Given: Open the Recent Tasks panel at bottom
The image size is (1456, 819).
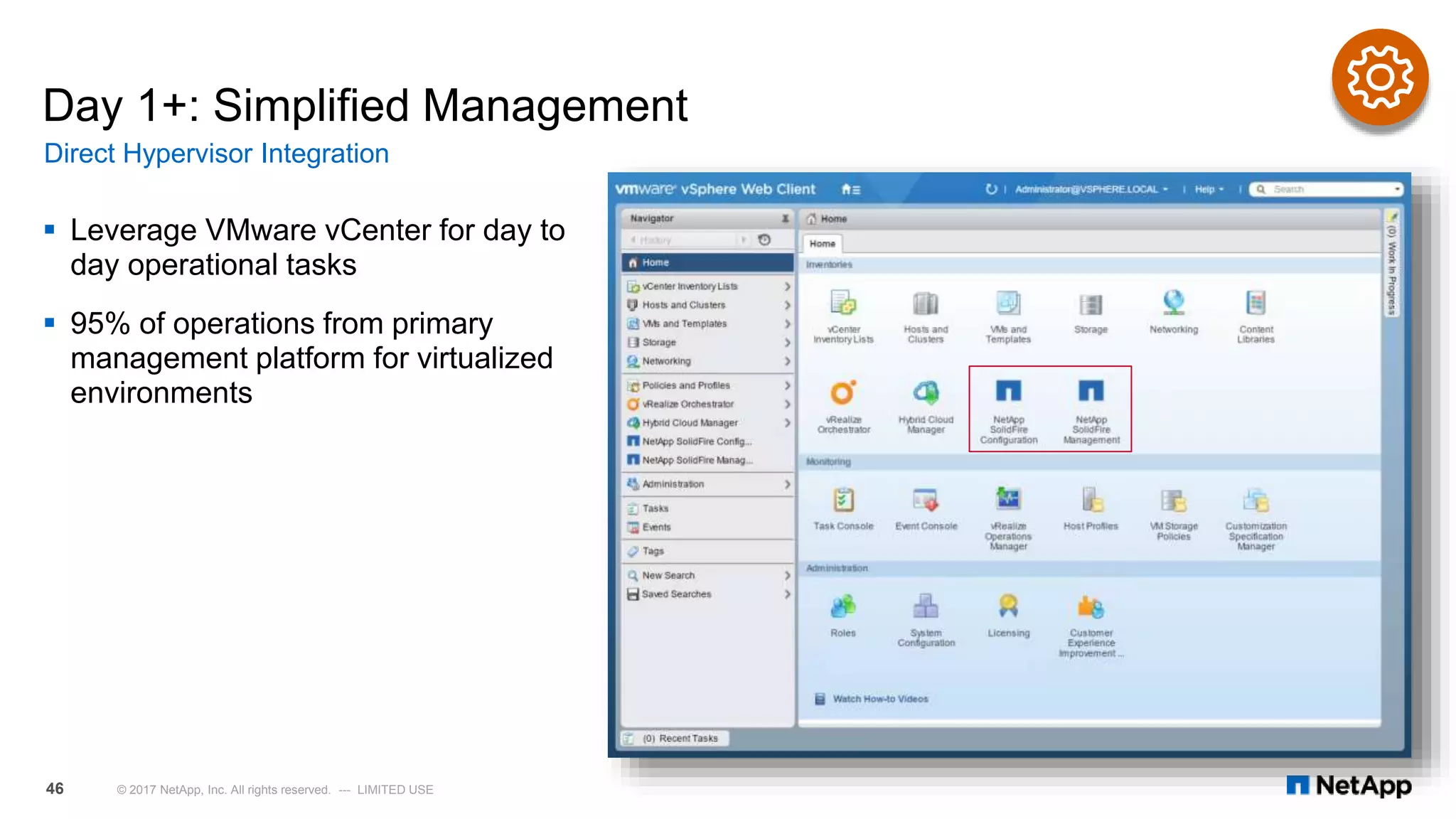Looking at the screenshot, I should tap(674, 738).
